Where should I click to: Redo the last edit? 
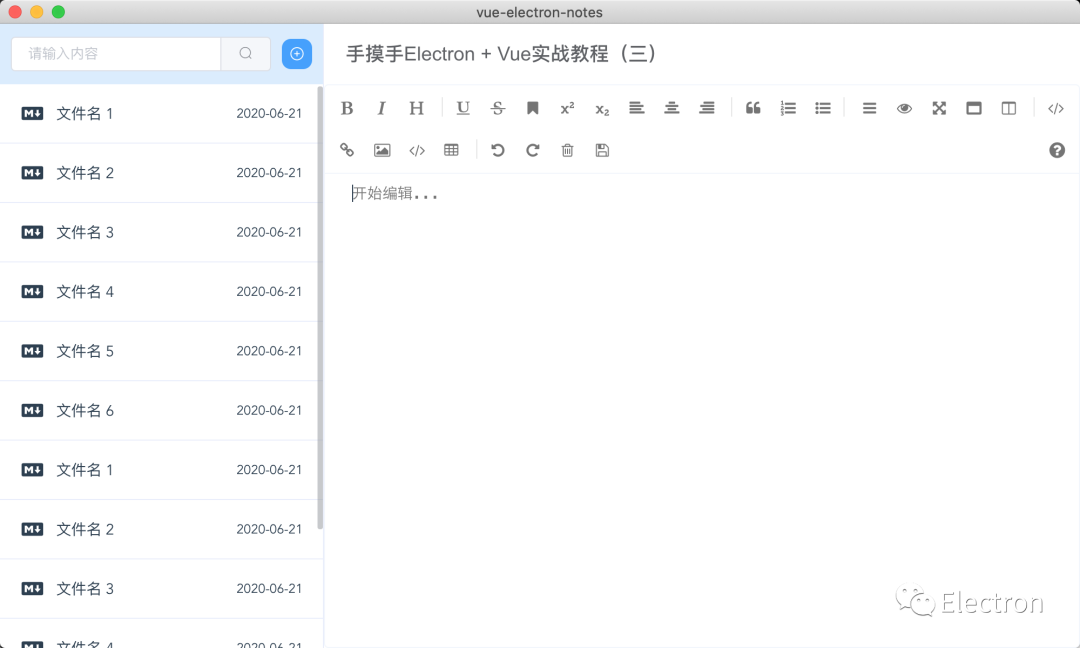tap(532, 150)
